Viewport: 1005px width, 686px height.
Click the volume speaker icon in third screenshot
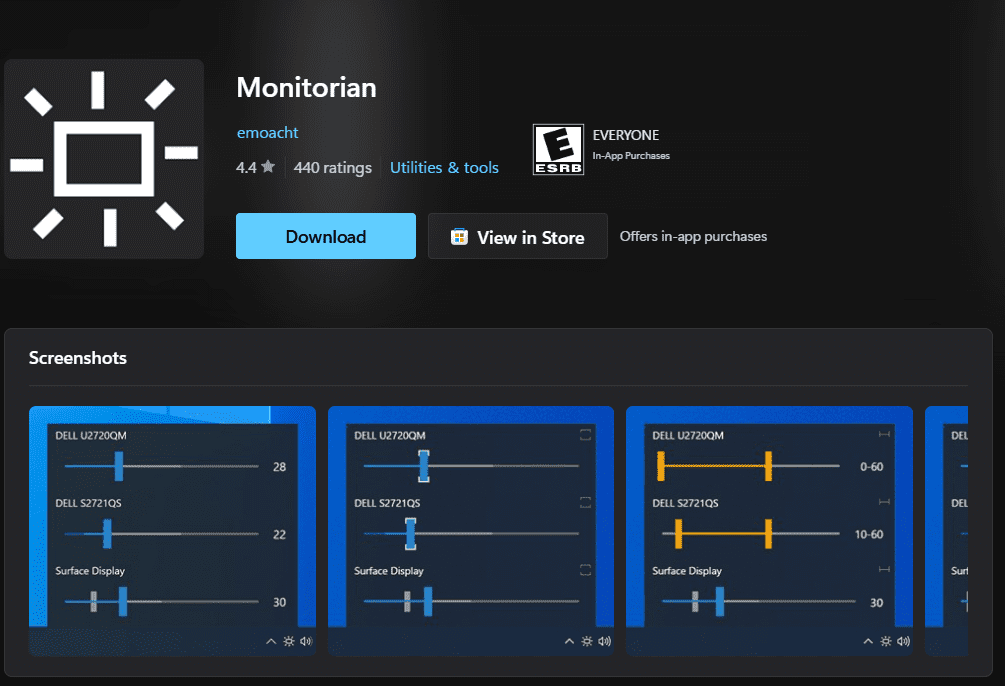(x=904, y=642)
